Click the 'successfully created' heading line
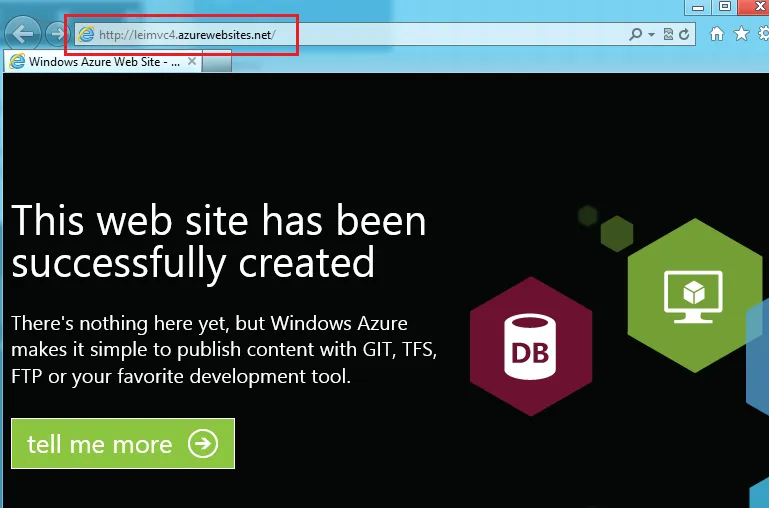The width and height of the screenshot is (769, 508). click(193, 263)
